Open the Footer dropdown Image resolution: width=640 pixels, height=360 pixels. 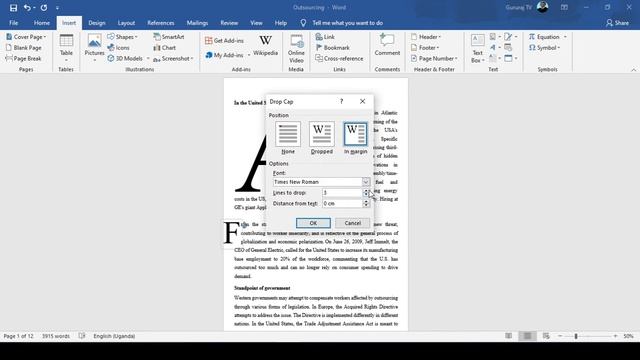pos(425,48)
